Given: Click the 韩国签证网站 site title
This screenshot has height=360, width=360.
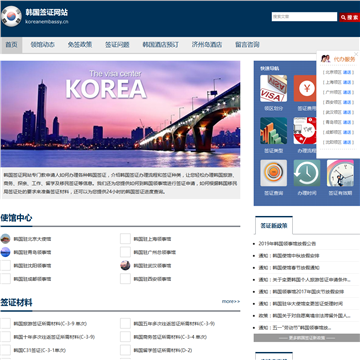Looking at the screenshot, I should click(47, 12).
